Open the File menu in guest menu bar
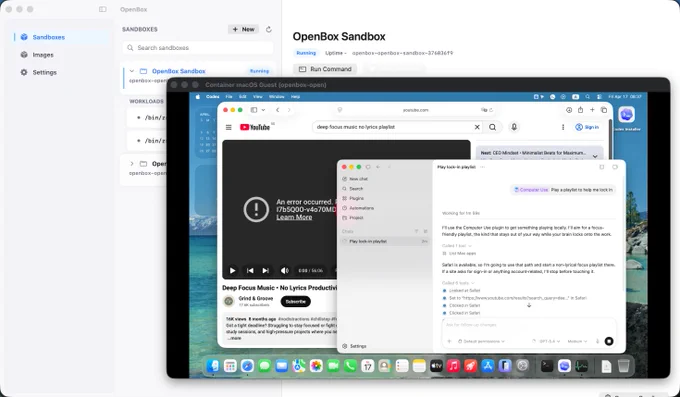The width and height of the screenshot is (680, 397). [229, 97]
